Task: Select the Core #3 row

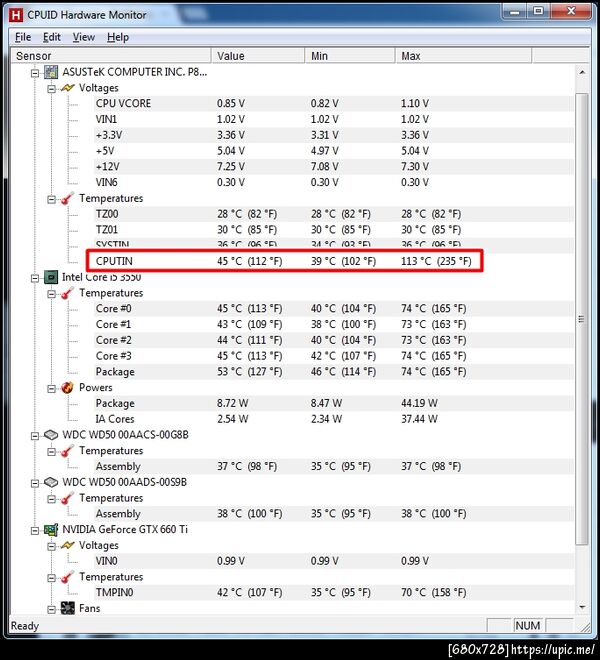Action: tap(334, 356)
